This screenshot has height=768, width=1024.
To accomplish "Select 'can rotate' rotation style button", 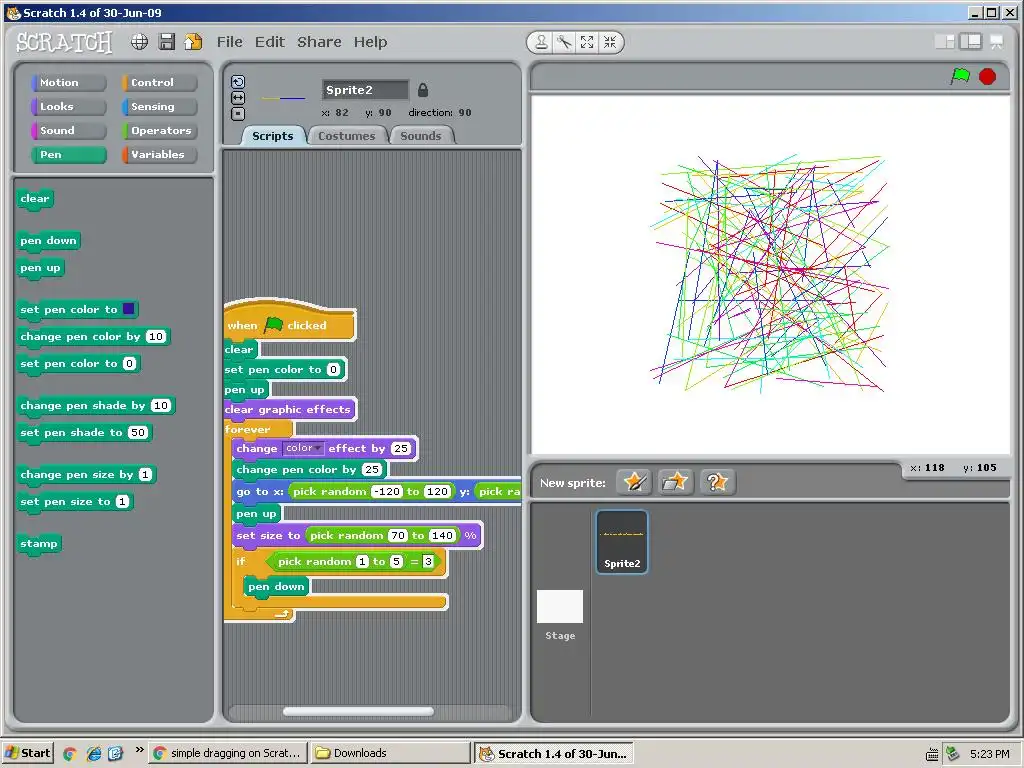I will 238,82.
